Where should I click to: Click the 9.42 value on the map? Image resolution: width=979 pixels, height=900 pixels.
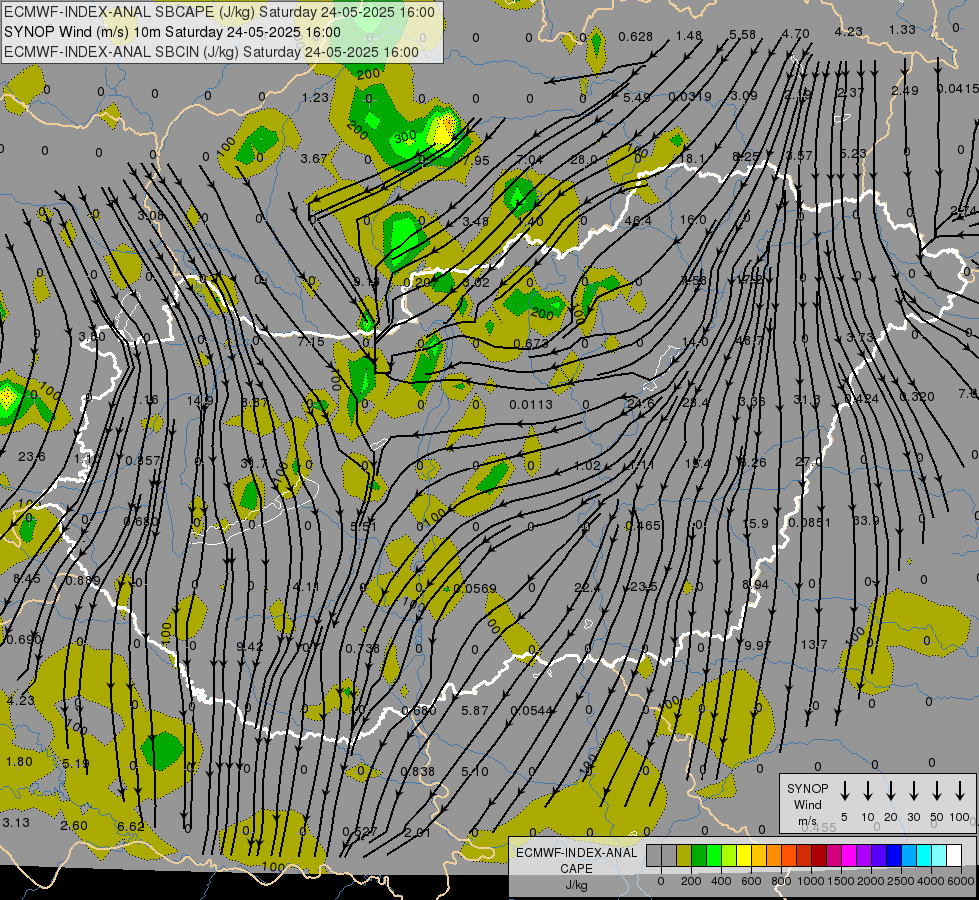click(x=250, y=646)
